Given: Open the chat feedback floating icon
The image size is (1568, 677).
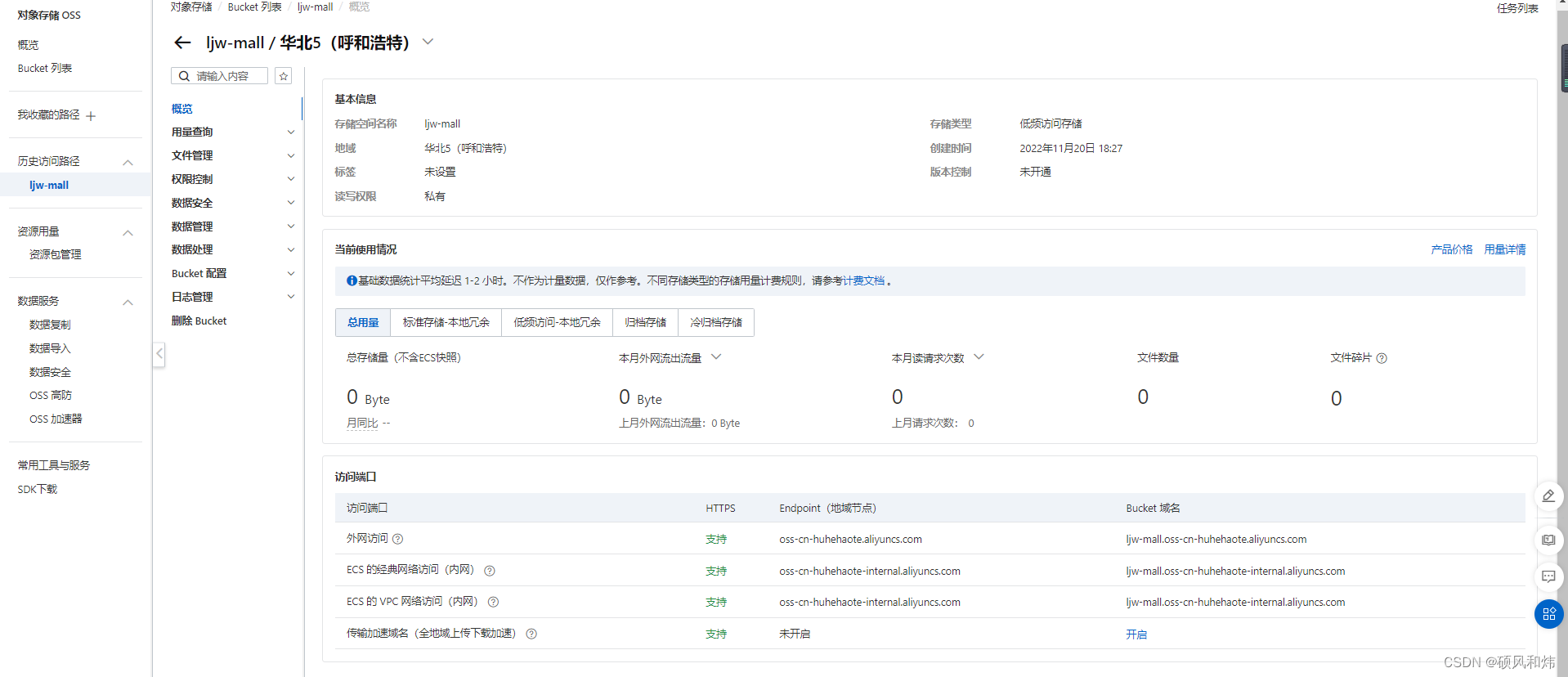Looking at the screenshot, I should 1548,576.
